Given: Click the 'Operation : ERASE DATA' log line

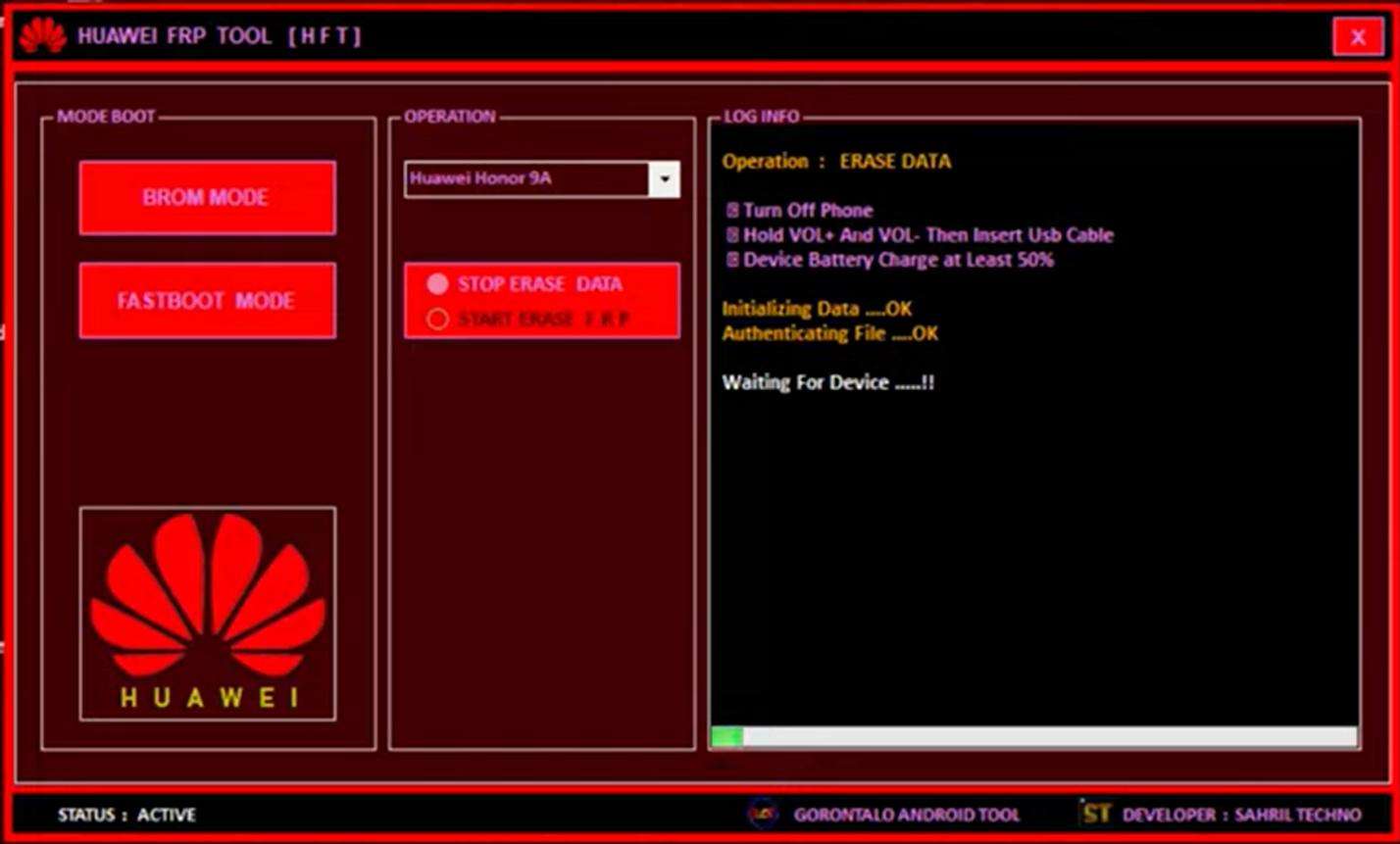Looking at the screenshot, I should point(836,162).
